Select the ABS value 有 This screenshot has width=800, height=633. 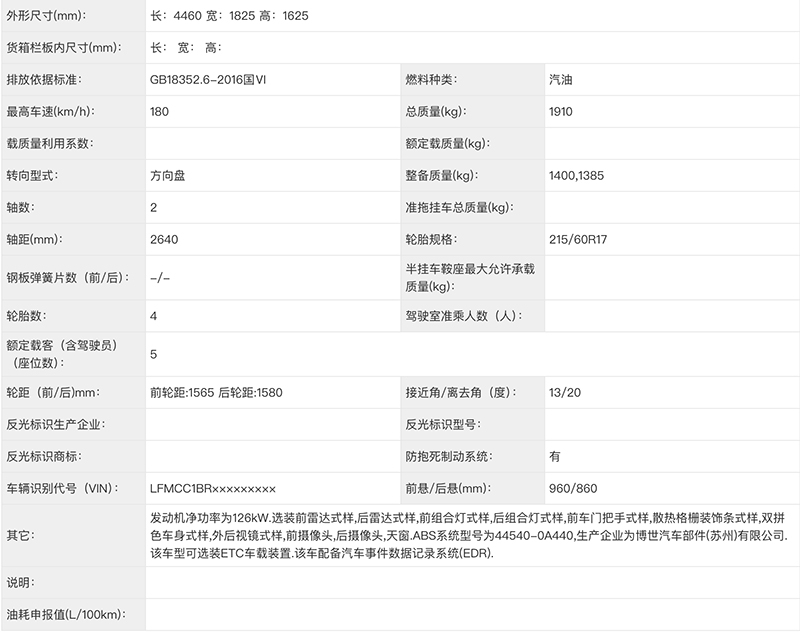pyautogui.click(x=555, y=457)
